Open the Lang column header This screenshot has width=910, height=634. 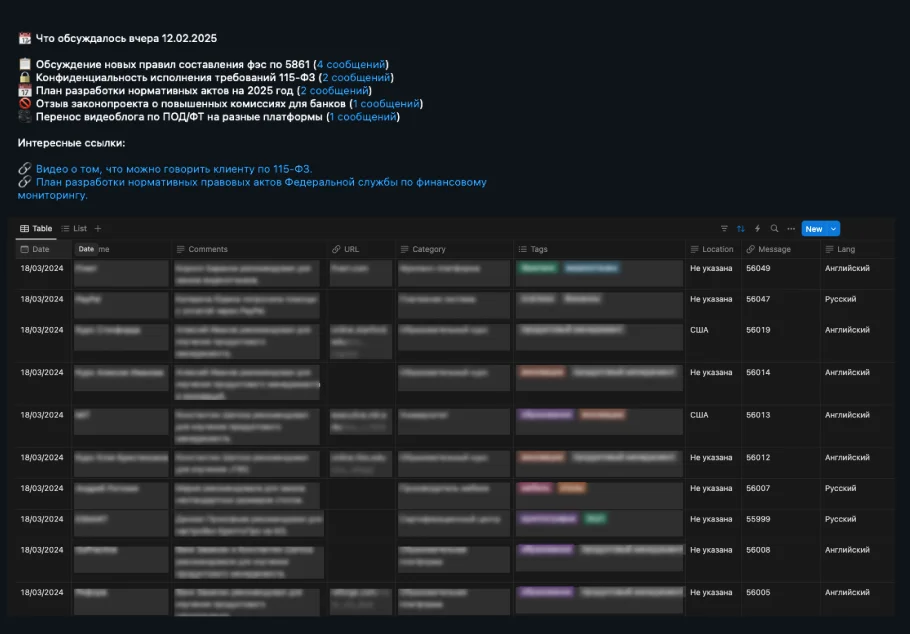pos(846,249)
